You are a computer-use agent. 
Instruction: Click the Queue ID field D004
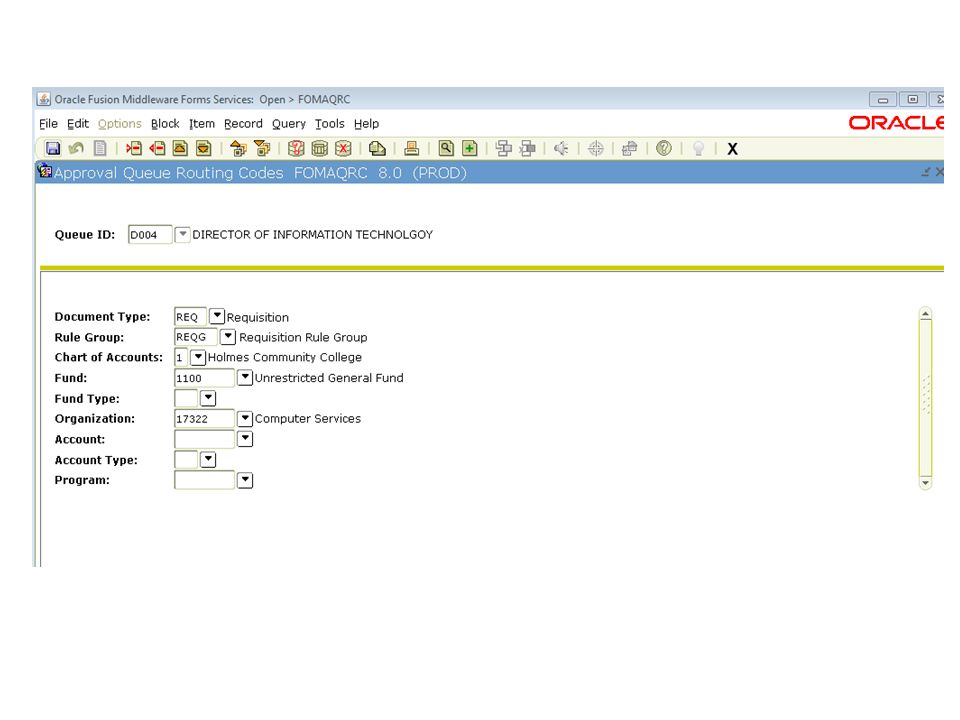click(x=150, y=234)
